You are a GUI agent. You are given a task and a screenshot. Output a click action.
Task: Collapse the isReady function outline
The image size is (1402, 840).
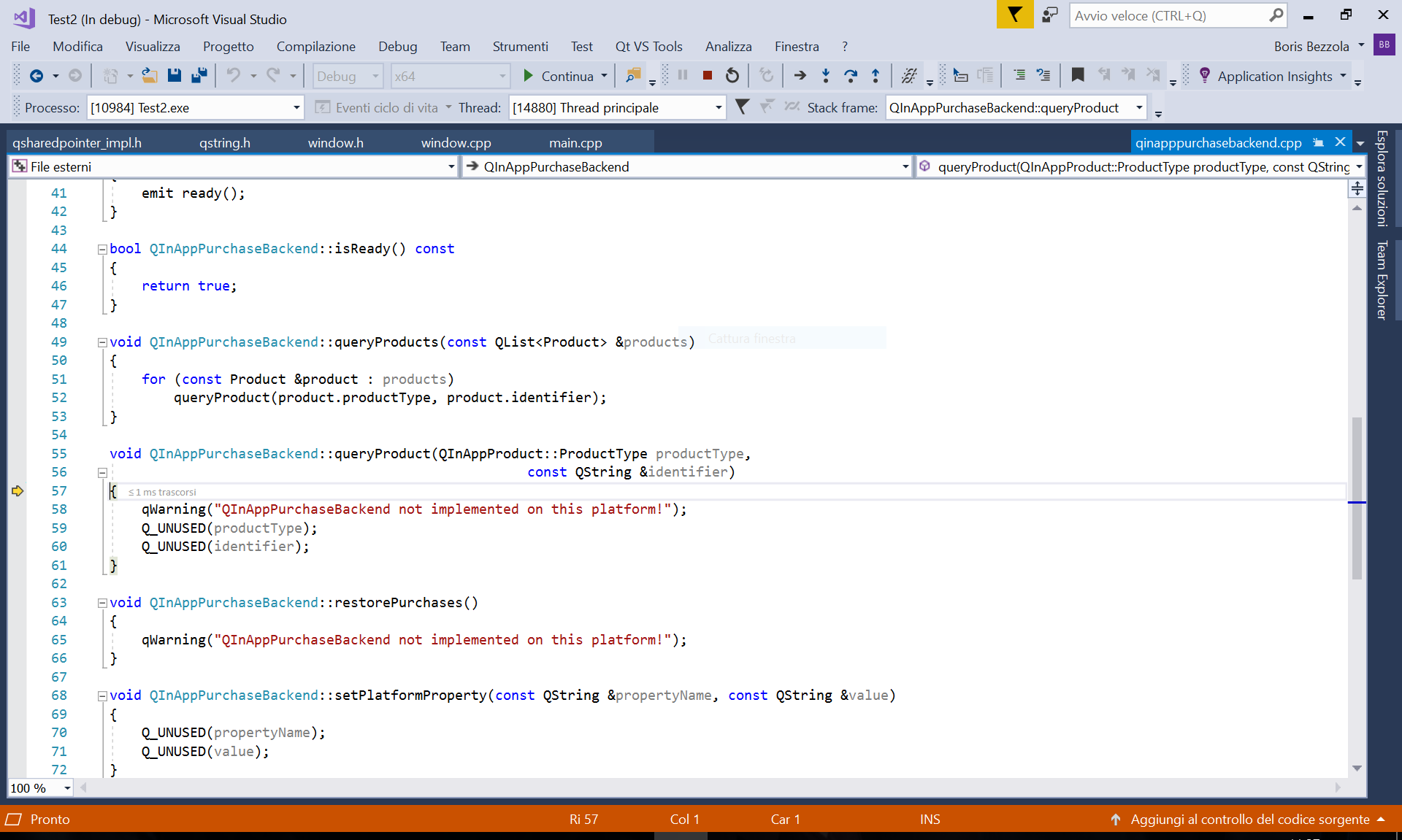tap(102, 250)
